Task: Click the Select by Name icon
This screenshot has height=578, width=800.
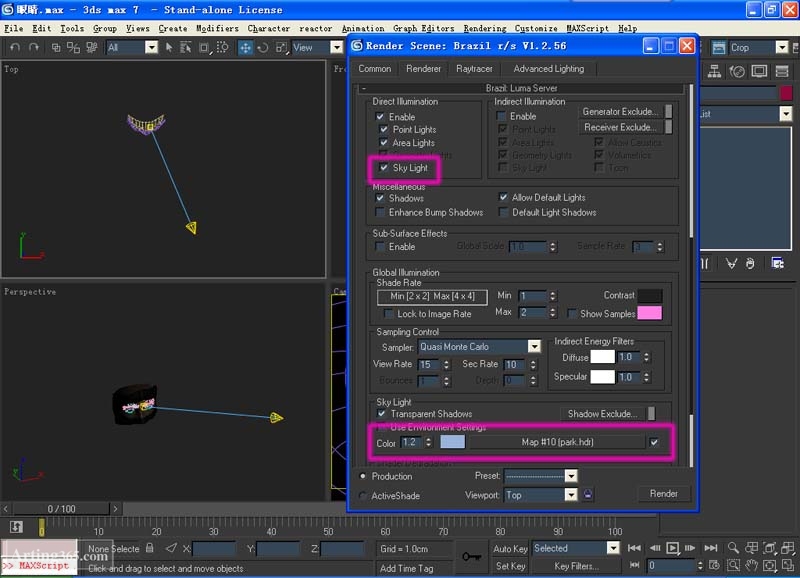Action: [186, 47]
